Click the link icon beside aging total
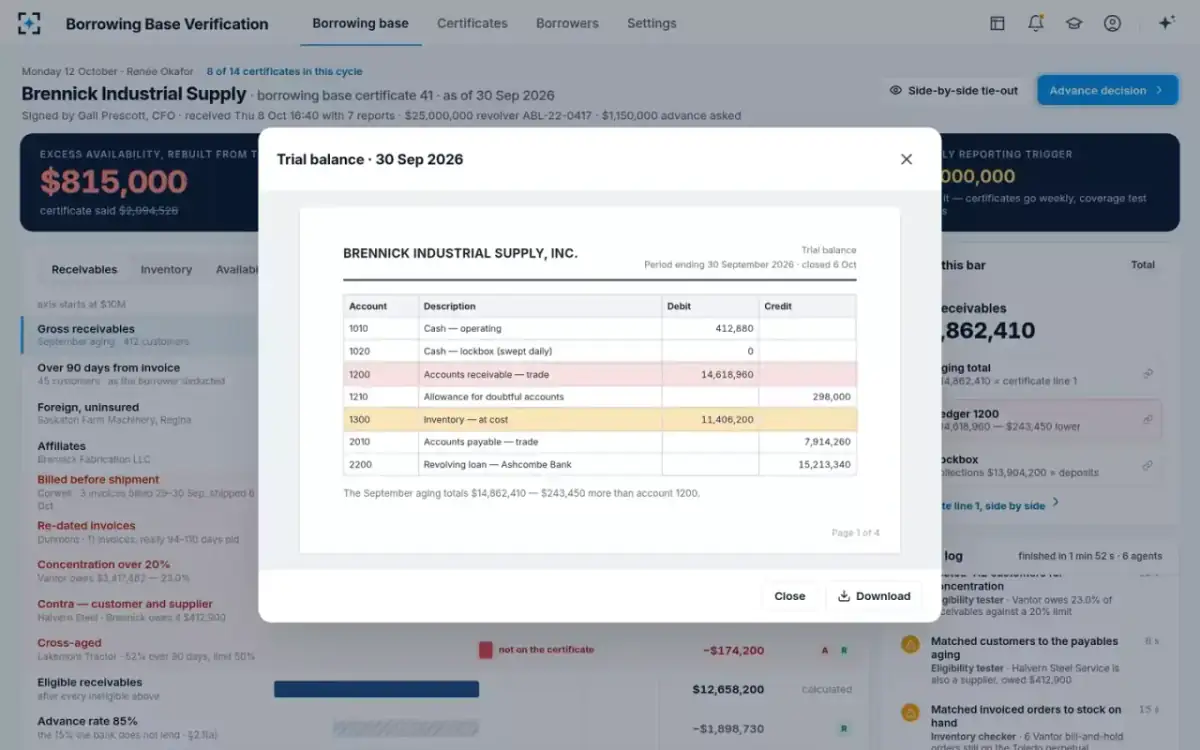Image resolution: width=1200 pixels, height=750 pixels. tap(1148, 374)
